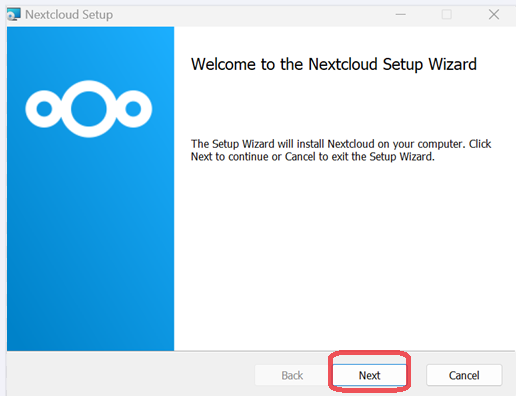Minimize the Nextcloud Setup window
The width and height of the screenshot is (516, 396).
click(400, 14)
